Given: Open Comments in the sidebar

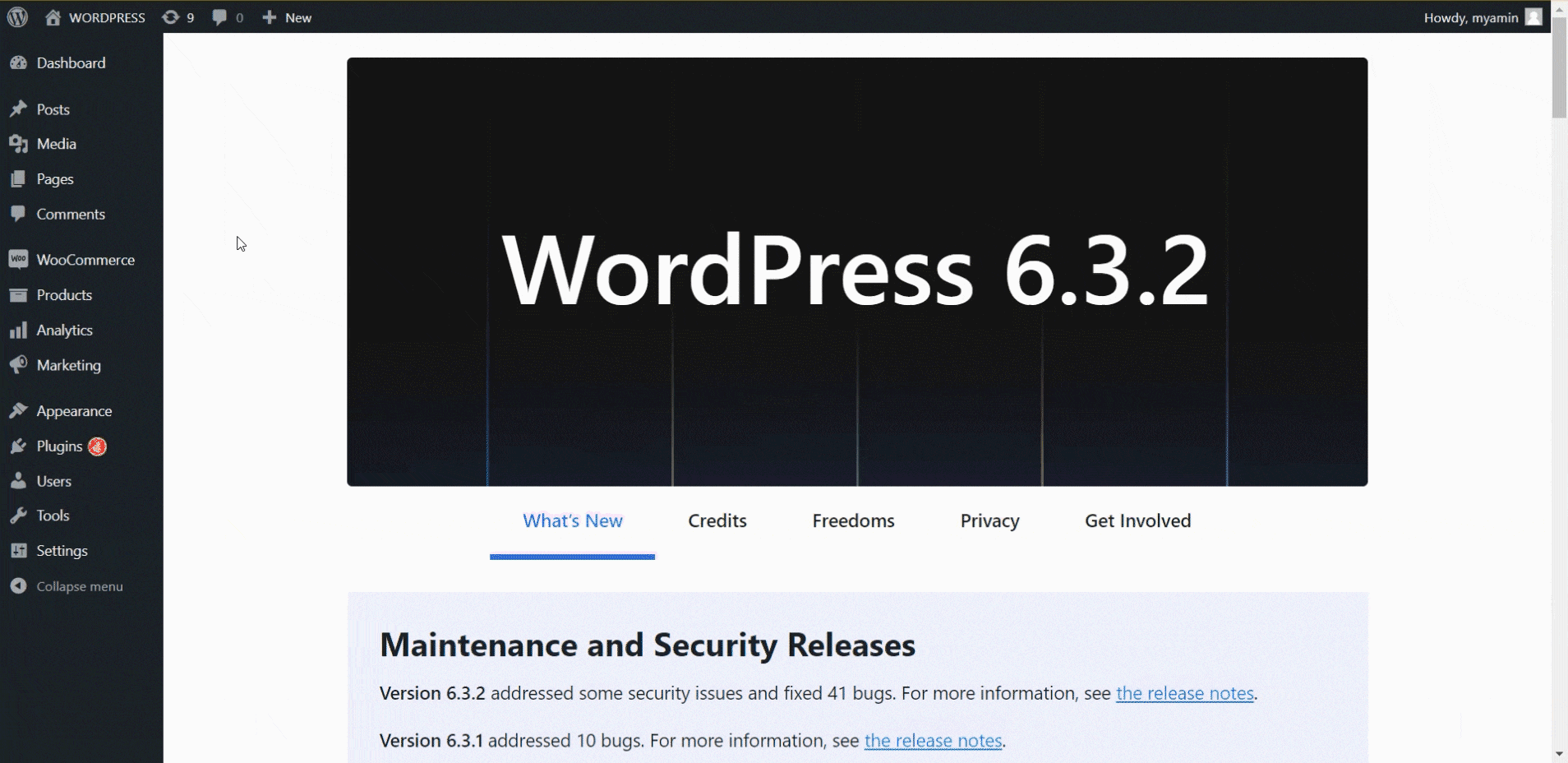Looking at the screenshot, I should (71, 215).
